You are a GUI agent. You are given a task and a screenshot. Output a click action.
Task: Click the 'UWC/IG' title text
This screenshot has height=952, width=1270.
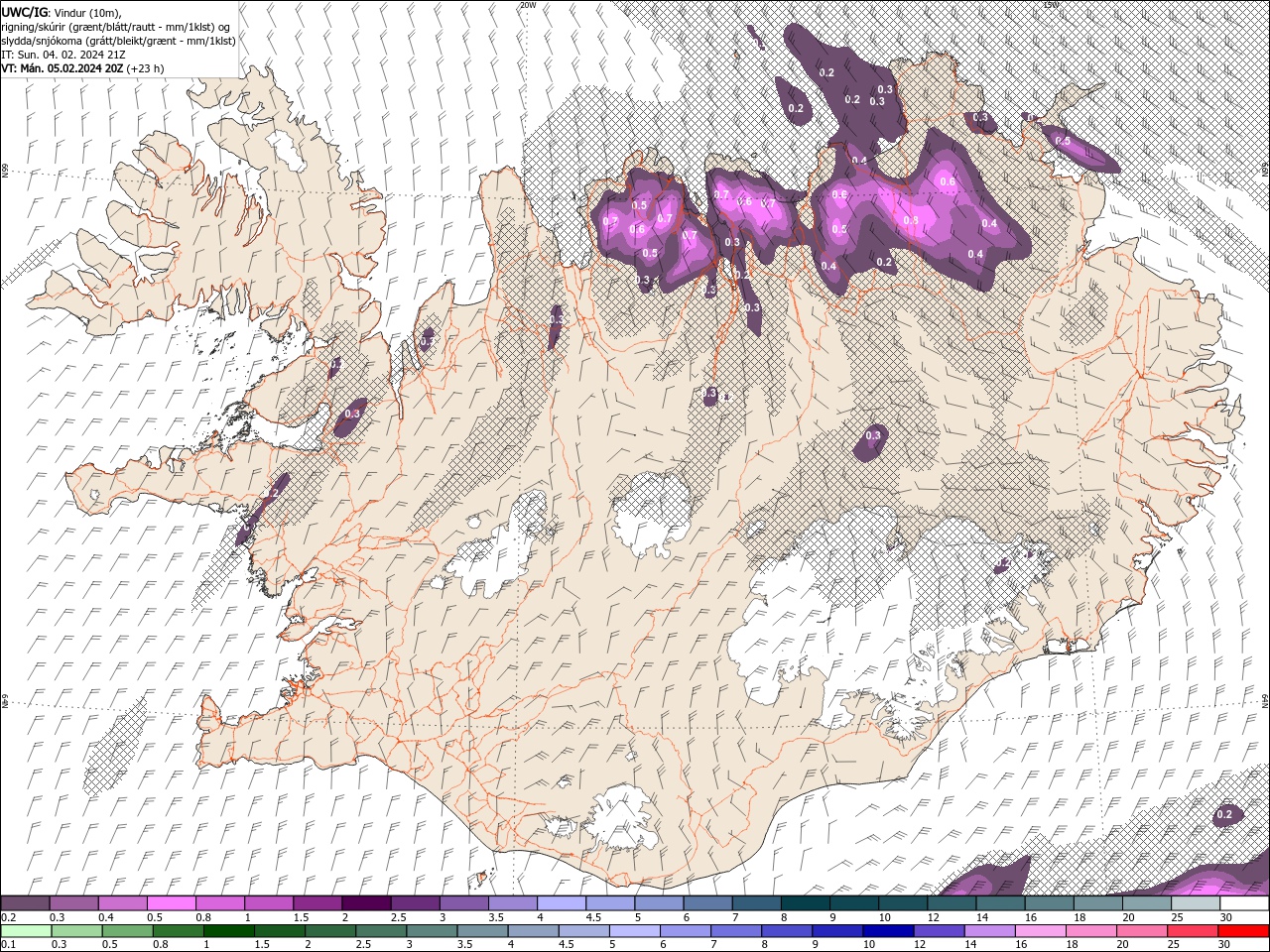pos(24,12)
